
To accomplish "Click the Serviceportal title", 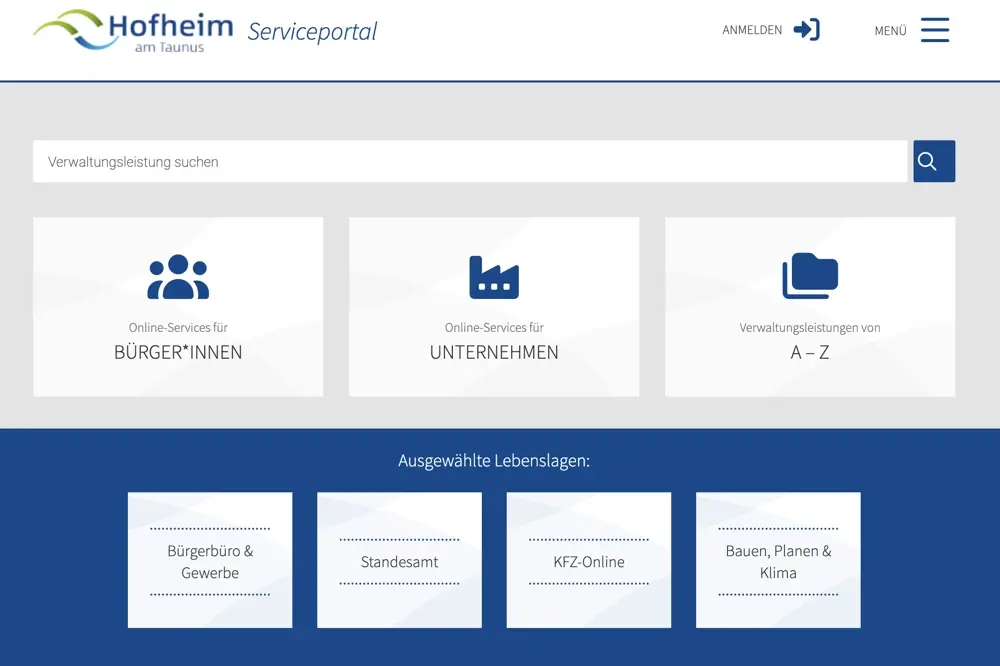I will click(x=312, y=31).
